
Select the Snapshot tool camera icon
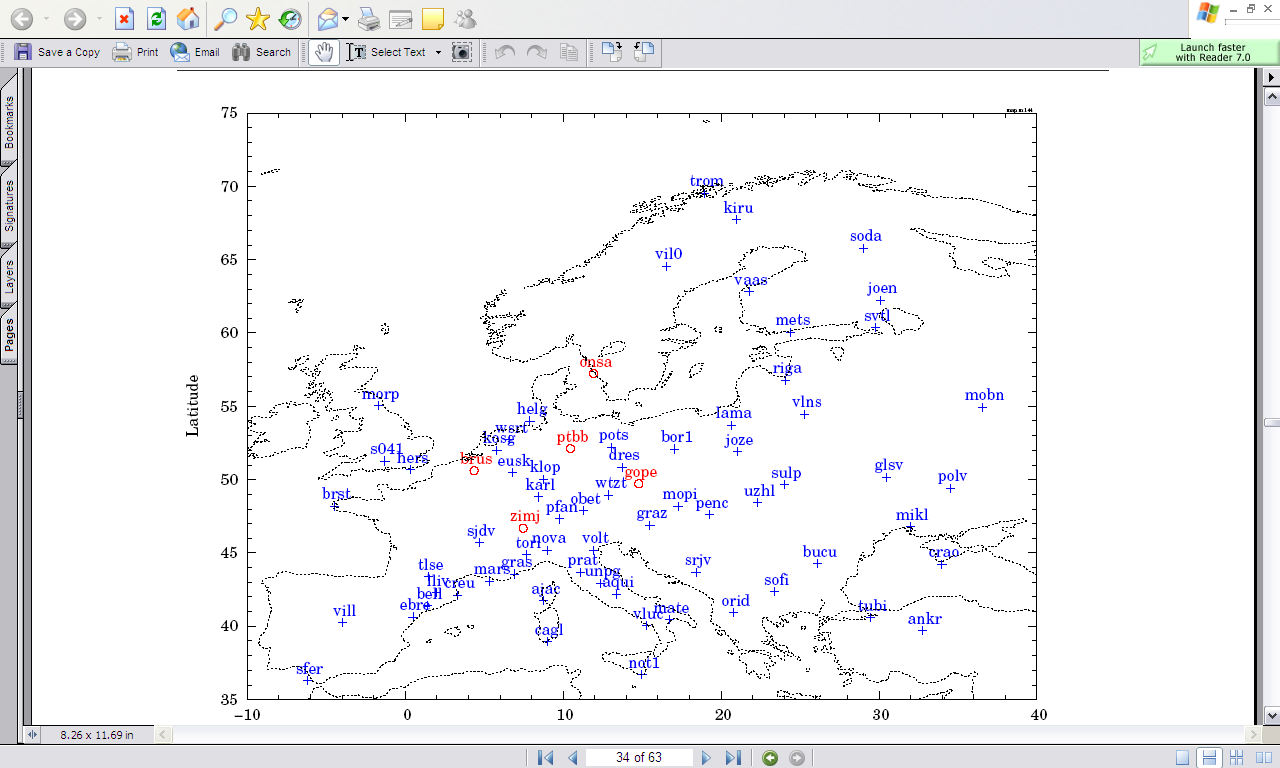[x=461, y=52]
